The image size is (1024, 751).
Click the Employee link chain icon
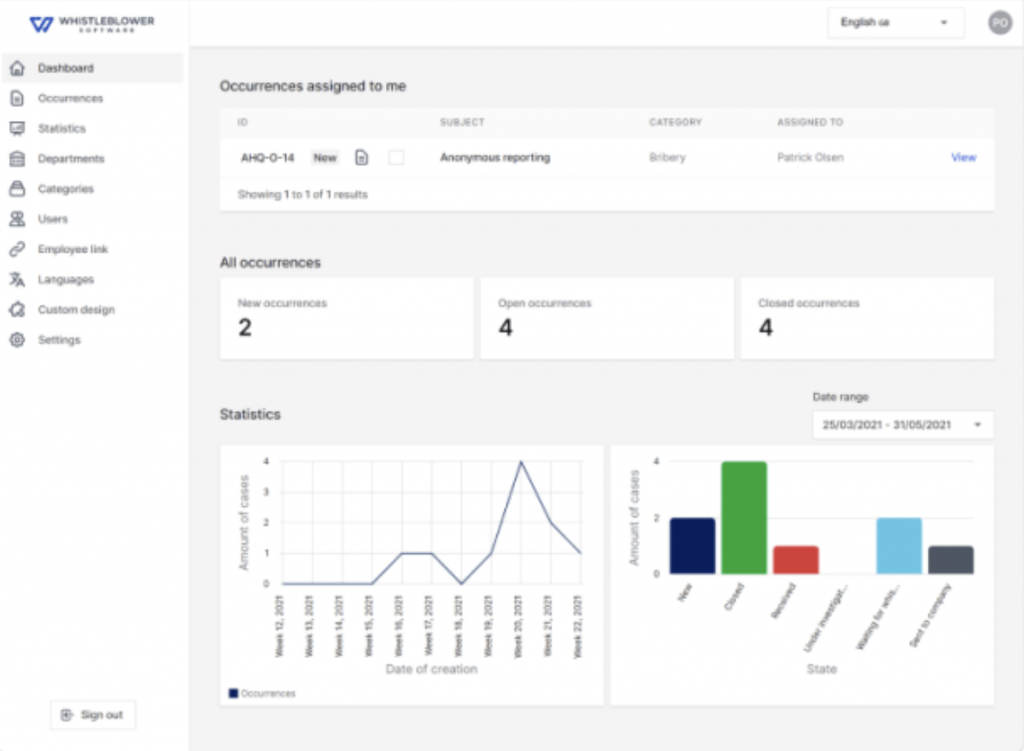click(x=17, y=249)
